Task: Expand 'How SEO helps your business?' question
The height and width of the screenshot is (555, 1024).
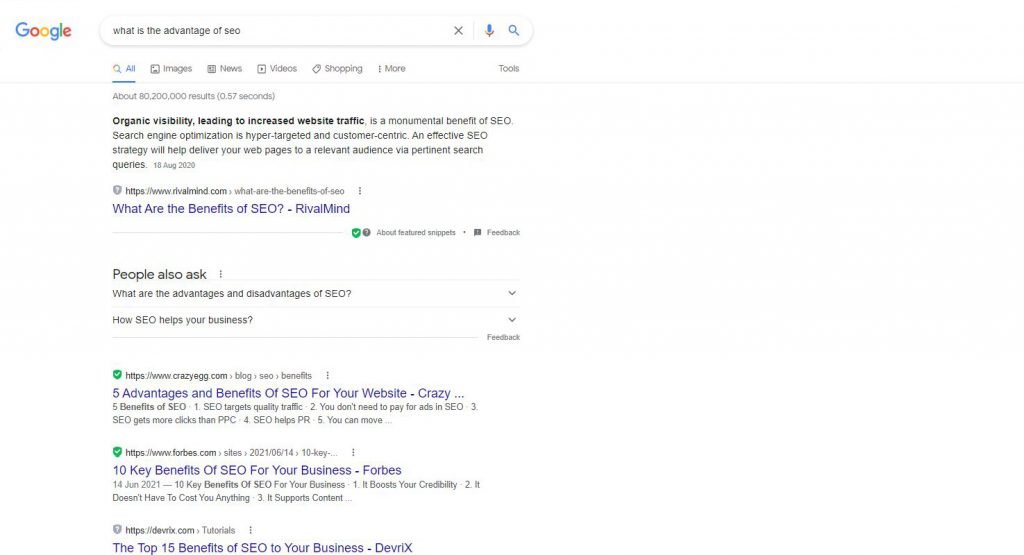Action: (x=316, y=320)
